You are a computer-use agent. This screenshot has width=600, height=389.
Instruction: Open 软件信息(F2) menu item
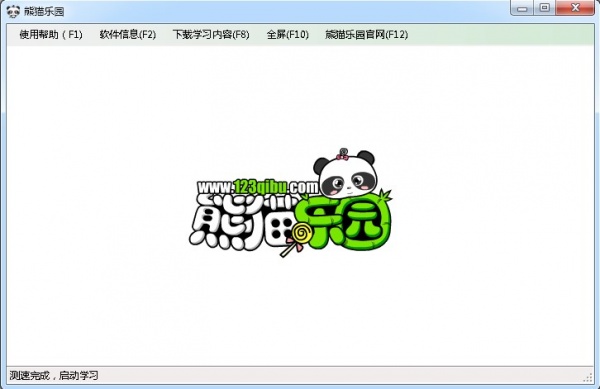(127, 35)
